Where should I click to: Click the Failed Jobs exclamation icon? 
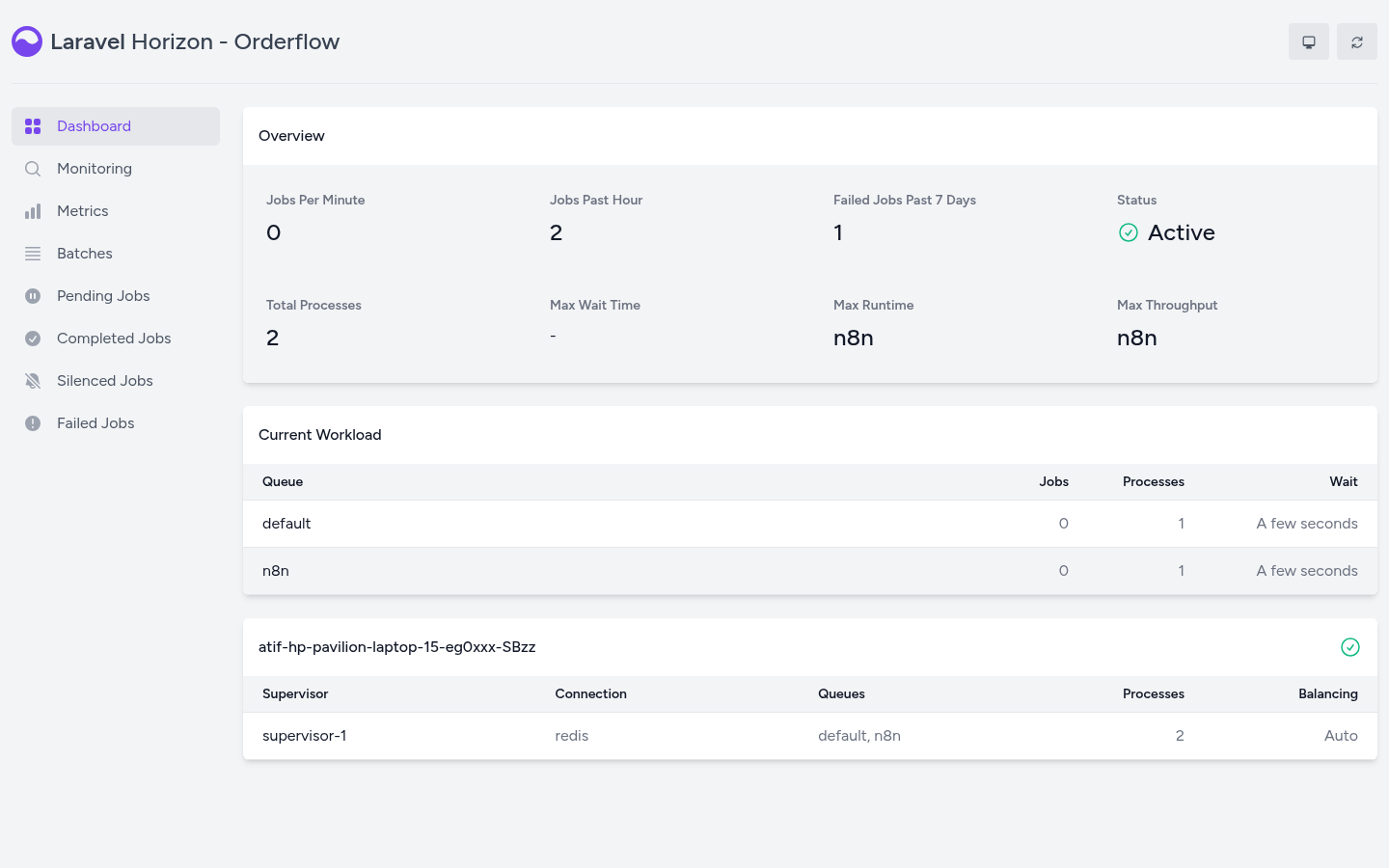pyautogui.click(x=33, y=423)
